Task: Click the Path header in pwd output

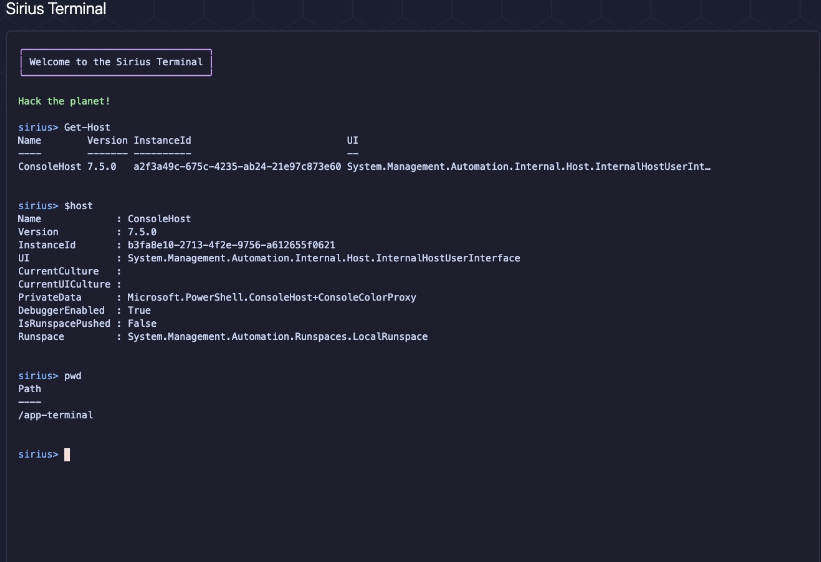Action: tap(30, 388)
